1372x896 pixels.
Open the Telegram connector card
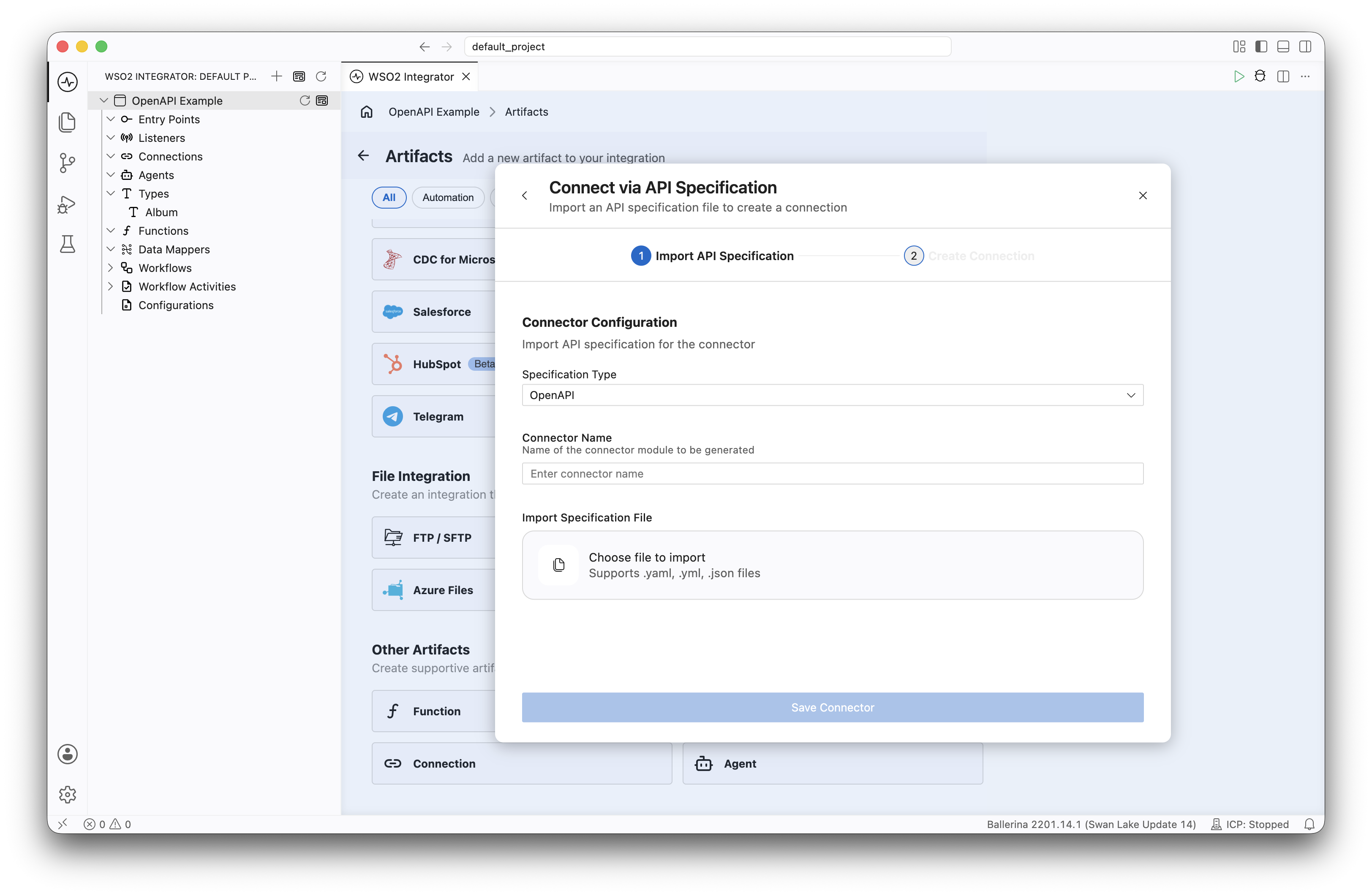tap(433, 417)
